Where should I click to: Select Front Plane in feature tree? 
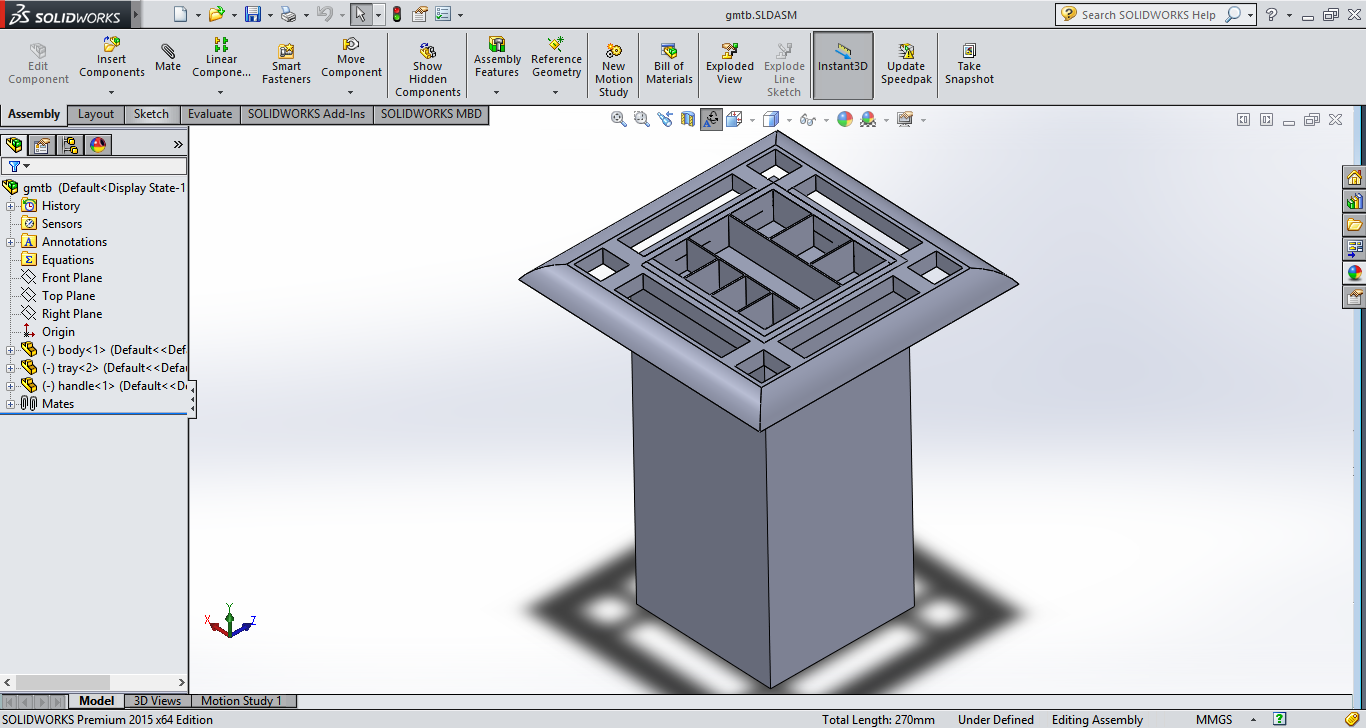72,278
